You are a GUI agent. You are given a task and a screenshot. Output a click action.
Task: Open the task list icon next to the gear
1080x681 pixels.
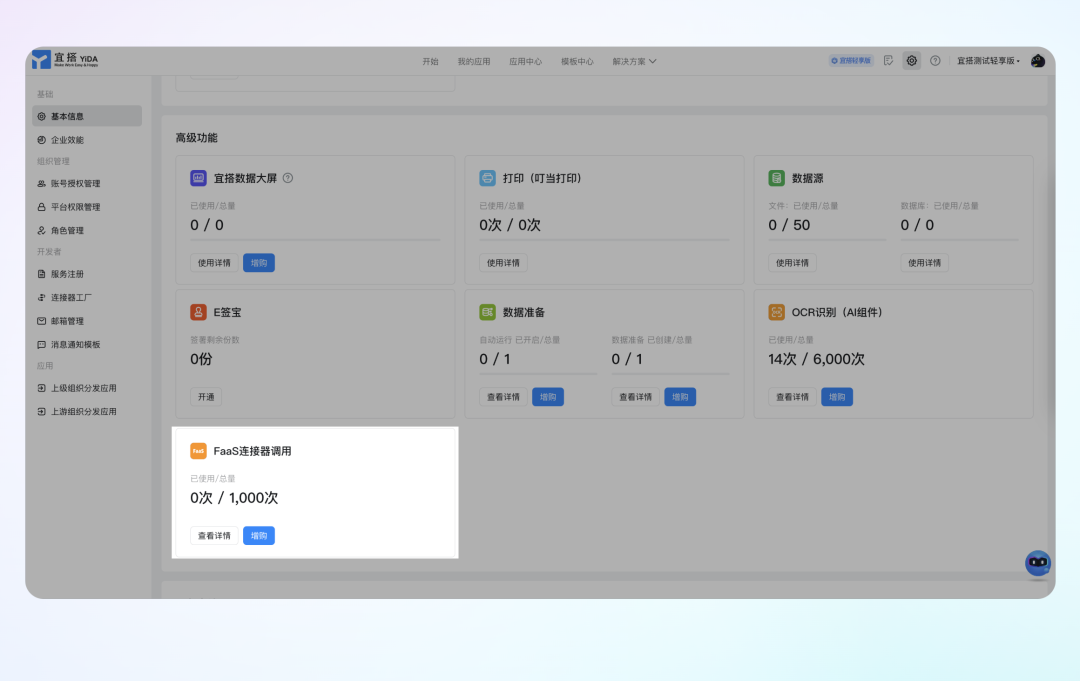tap(889, 61)
